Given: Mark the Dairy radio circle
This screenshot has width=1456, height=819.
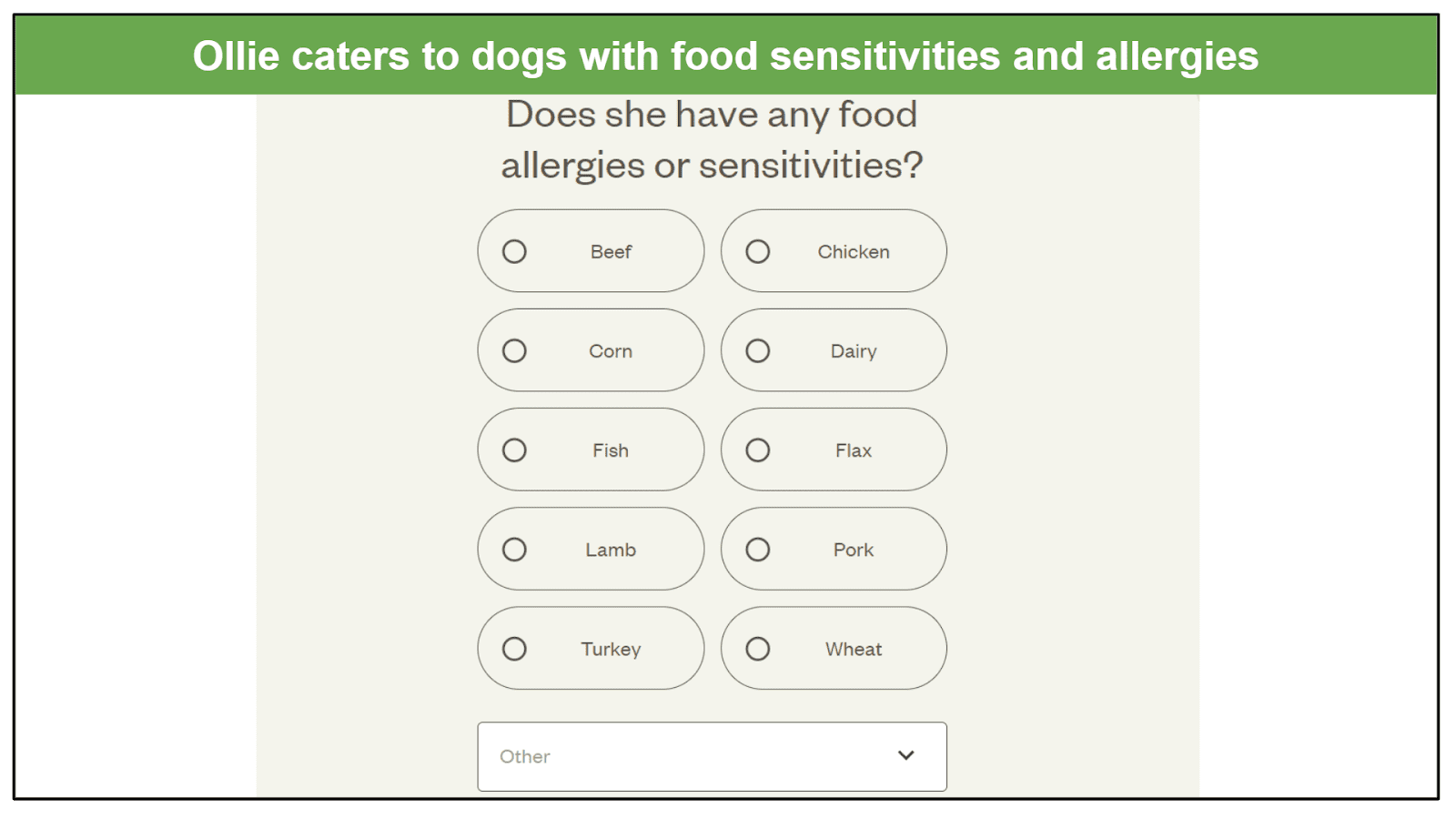Looking at the screenshot, I should coord(758,350).
